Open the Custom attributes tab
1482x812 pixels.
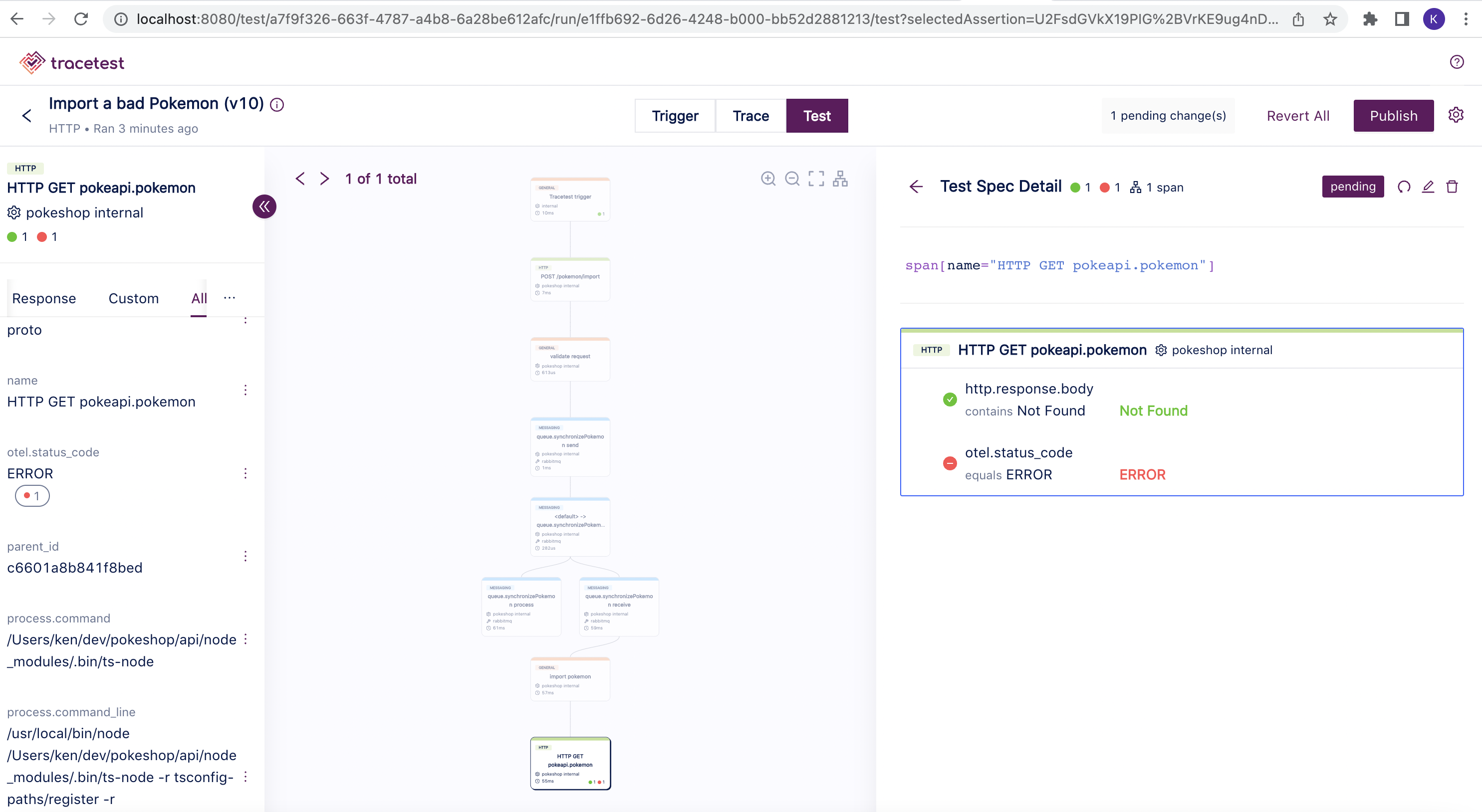click(133, 298)
